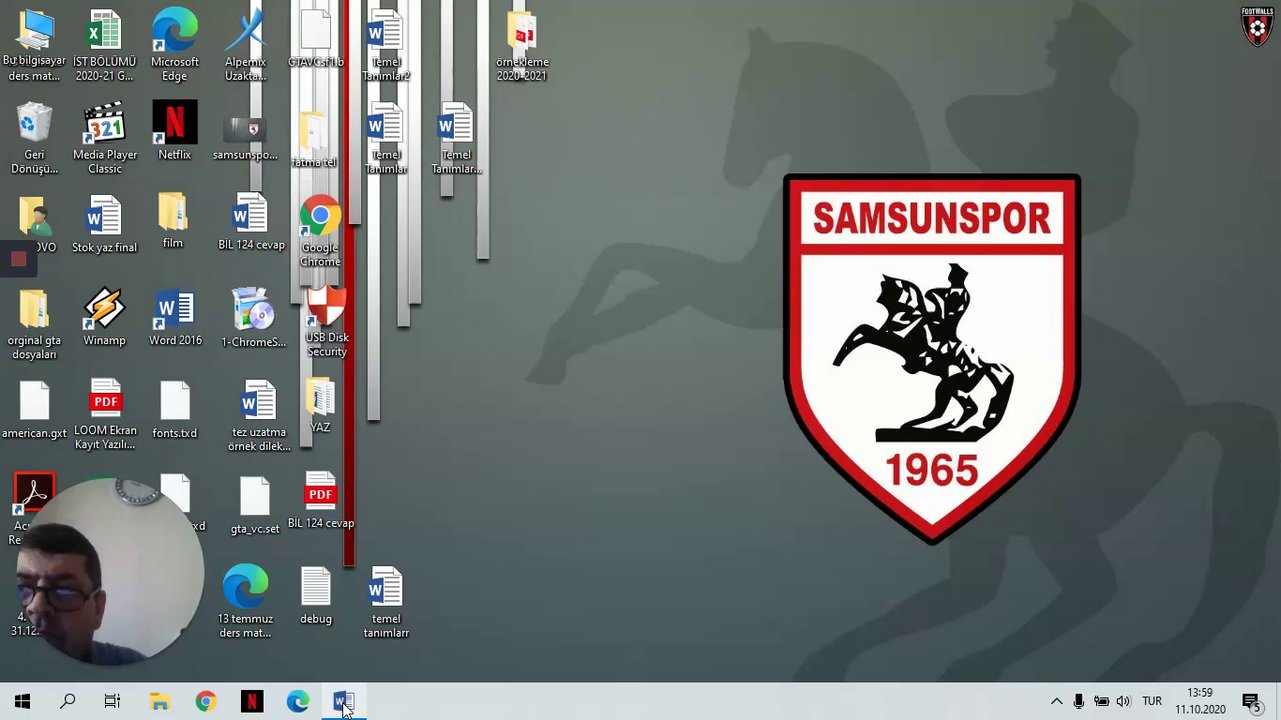Select the Word 2016 desktop shortcut

point(175,318)
